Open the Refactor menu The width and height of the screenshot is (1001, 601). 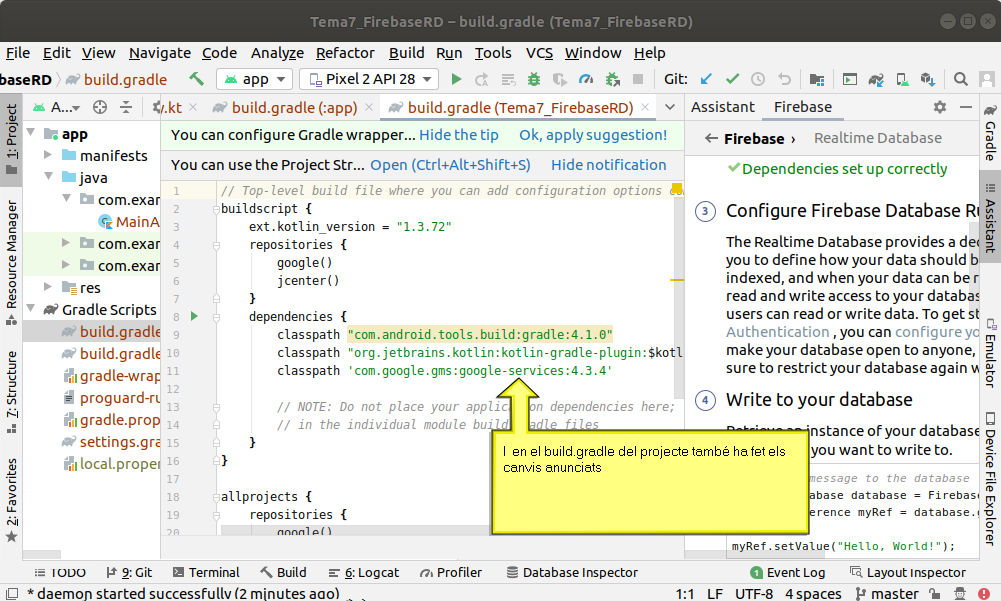pos(345,53)
